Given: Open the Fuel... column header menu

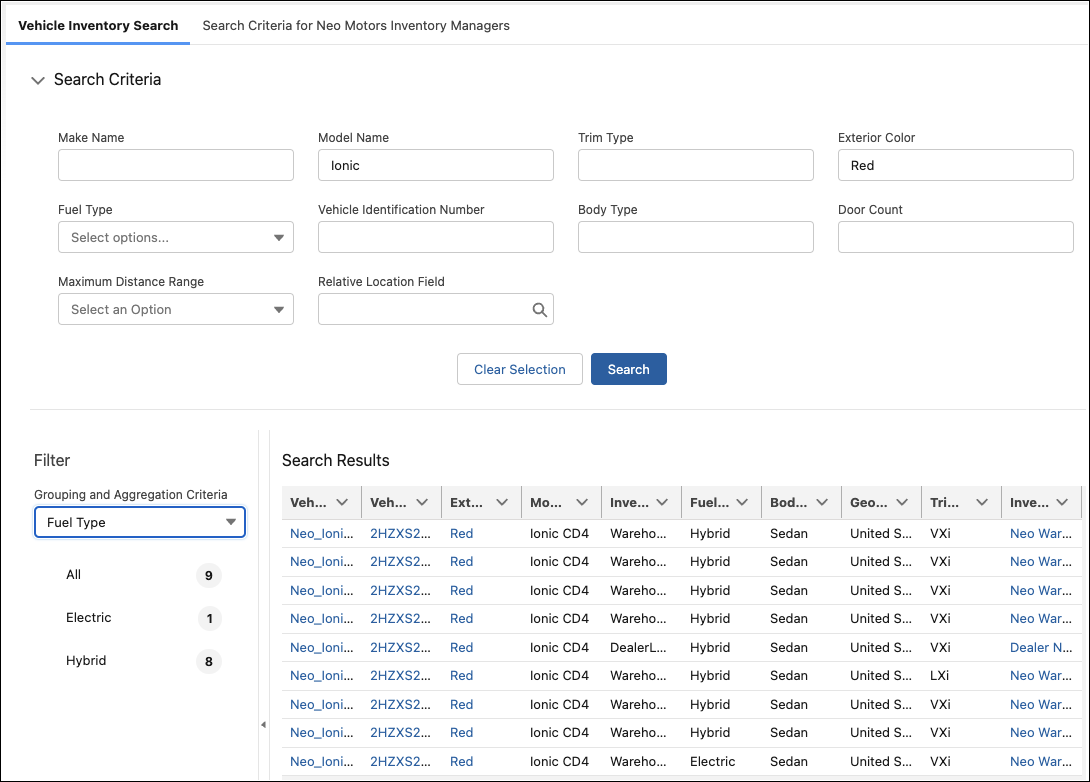Looking at the screenshot, I should point(742,503).
